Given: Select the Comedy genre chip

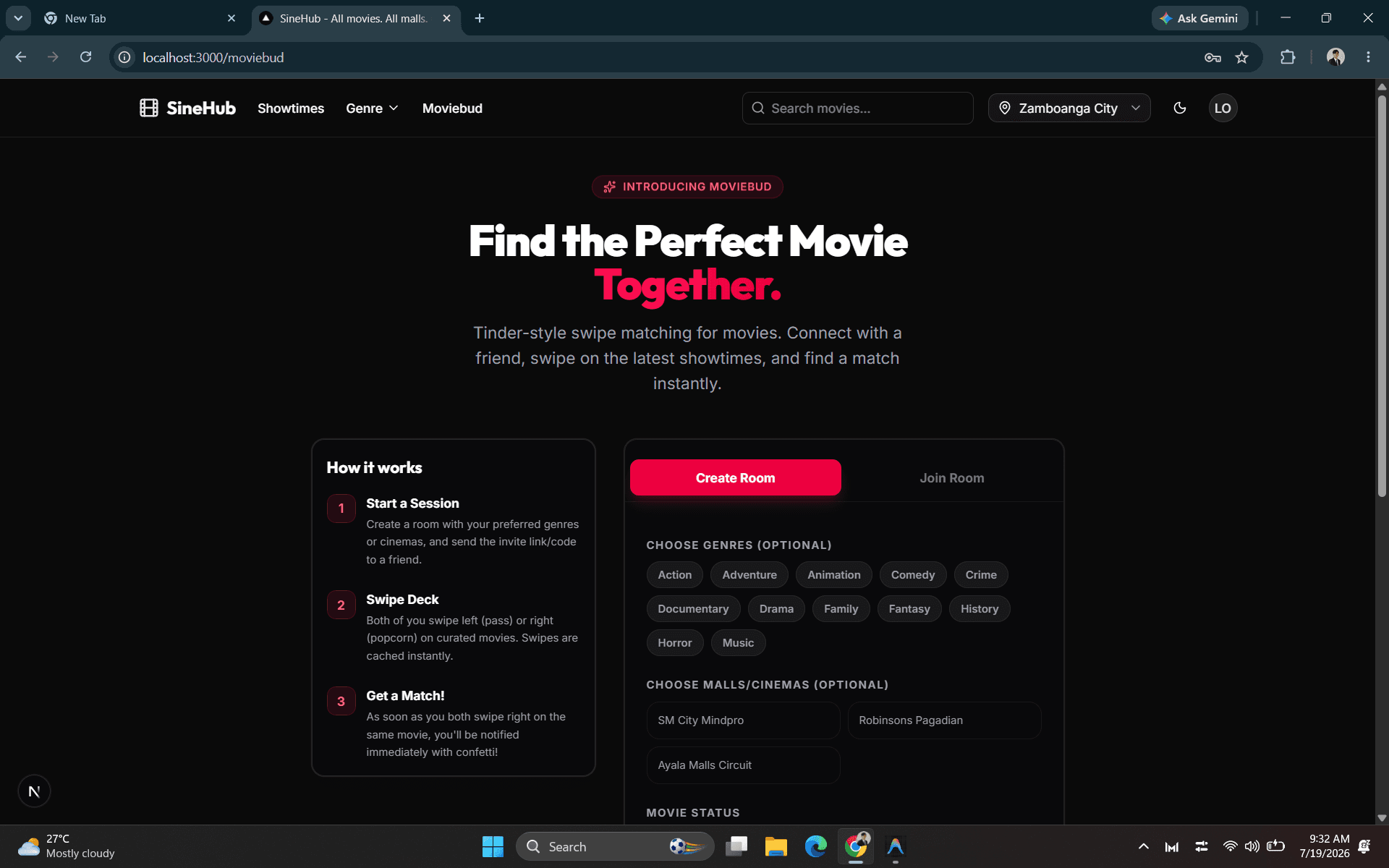Looking at the screenshot, I should point(912,575).
